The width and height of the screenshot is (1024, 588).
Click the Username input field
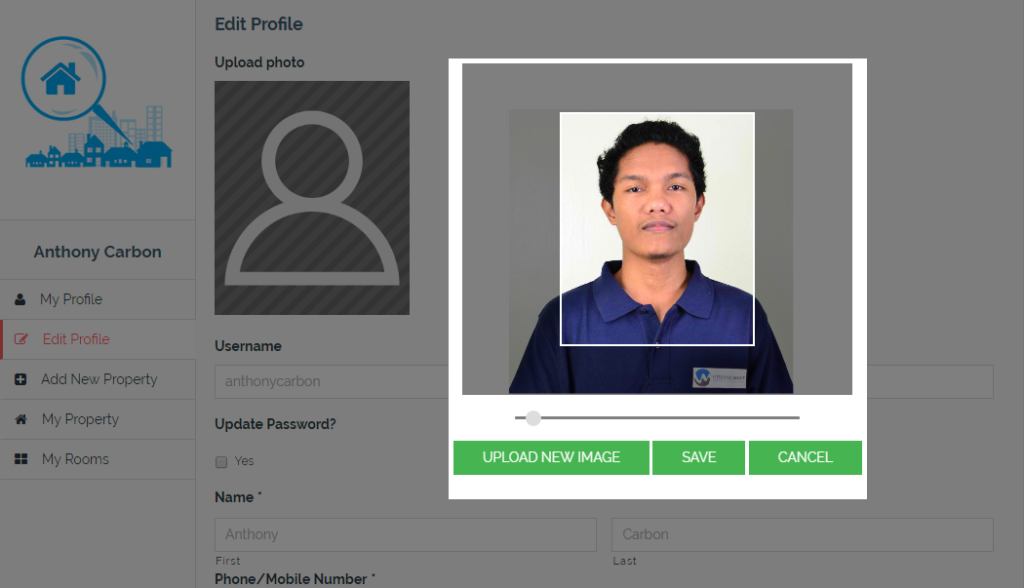pyautogui.click(x=330, y=382)
